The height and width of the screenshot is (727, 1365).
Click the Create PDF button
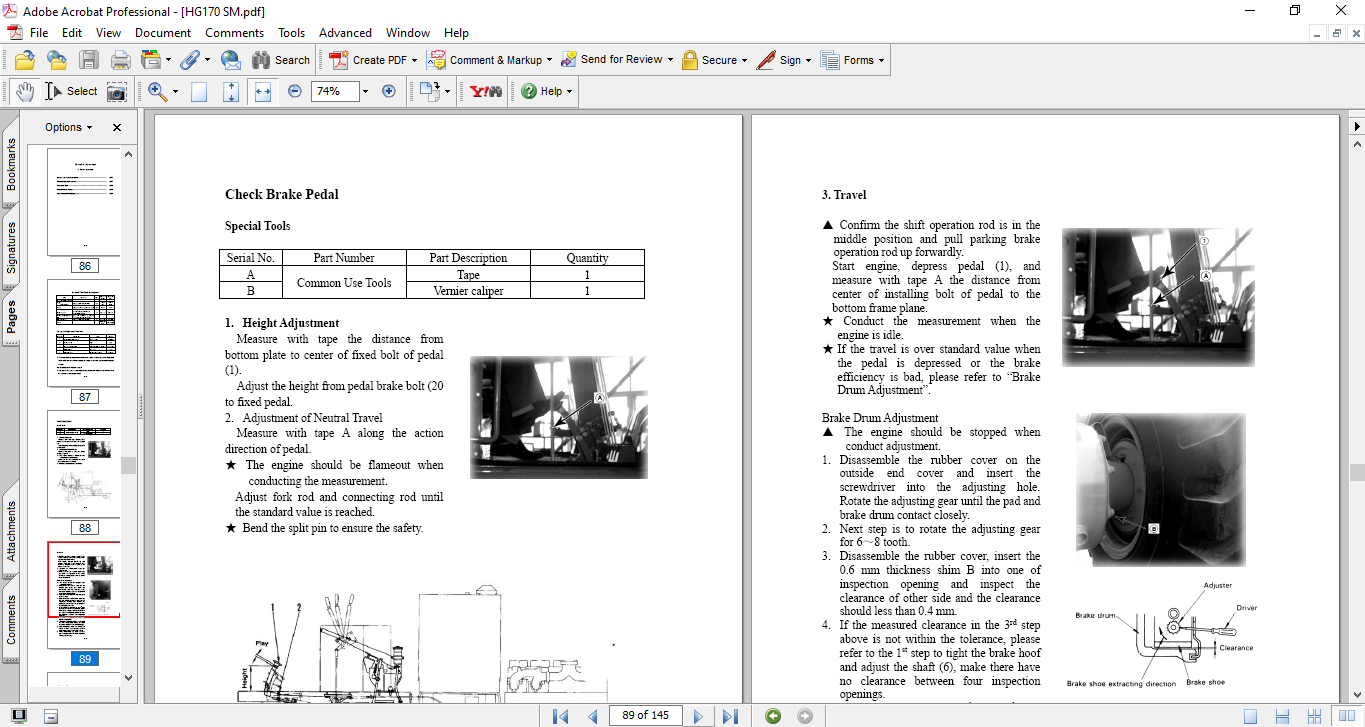369,60
